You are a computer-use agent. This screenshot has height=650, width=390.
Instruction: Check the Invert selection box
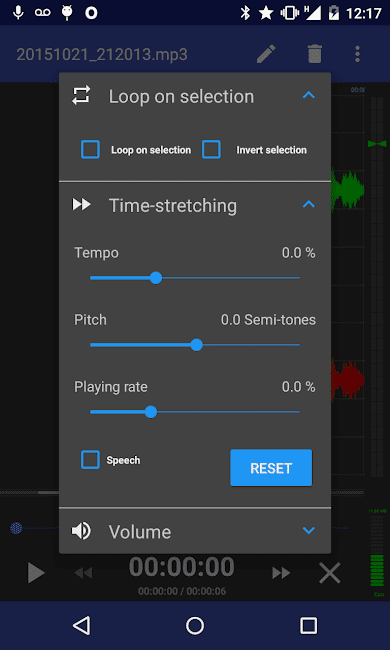(x=211, y=150)
